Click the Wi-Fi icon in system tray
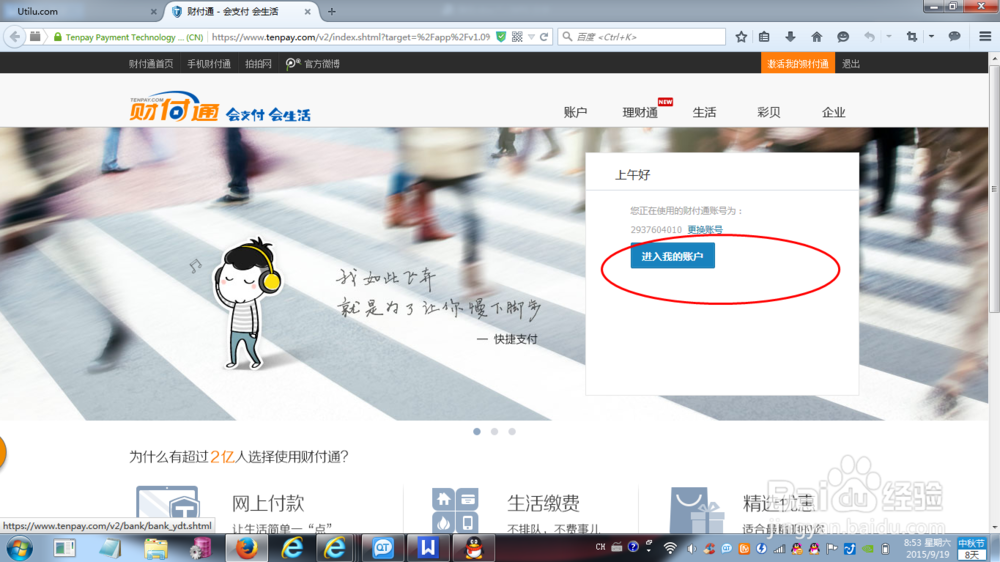This screenshot has width=1000, height=562. [670, 548]
